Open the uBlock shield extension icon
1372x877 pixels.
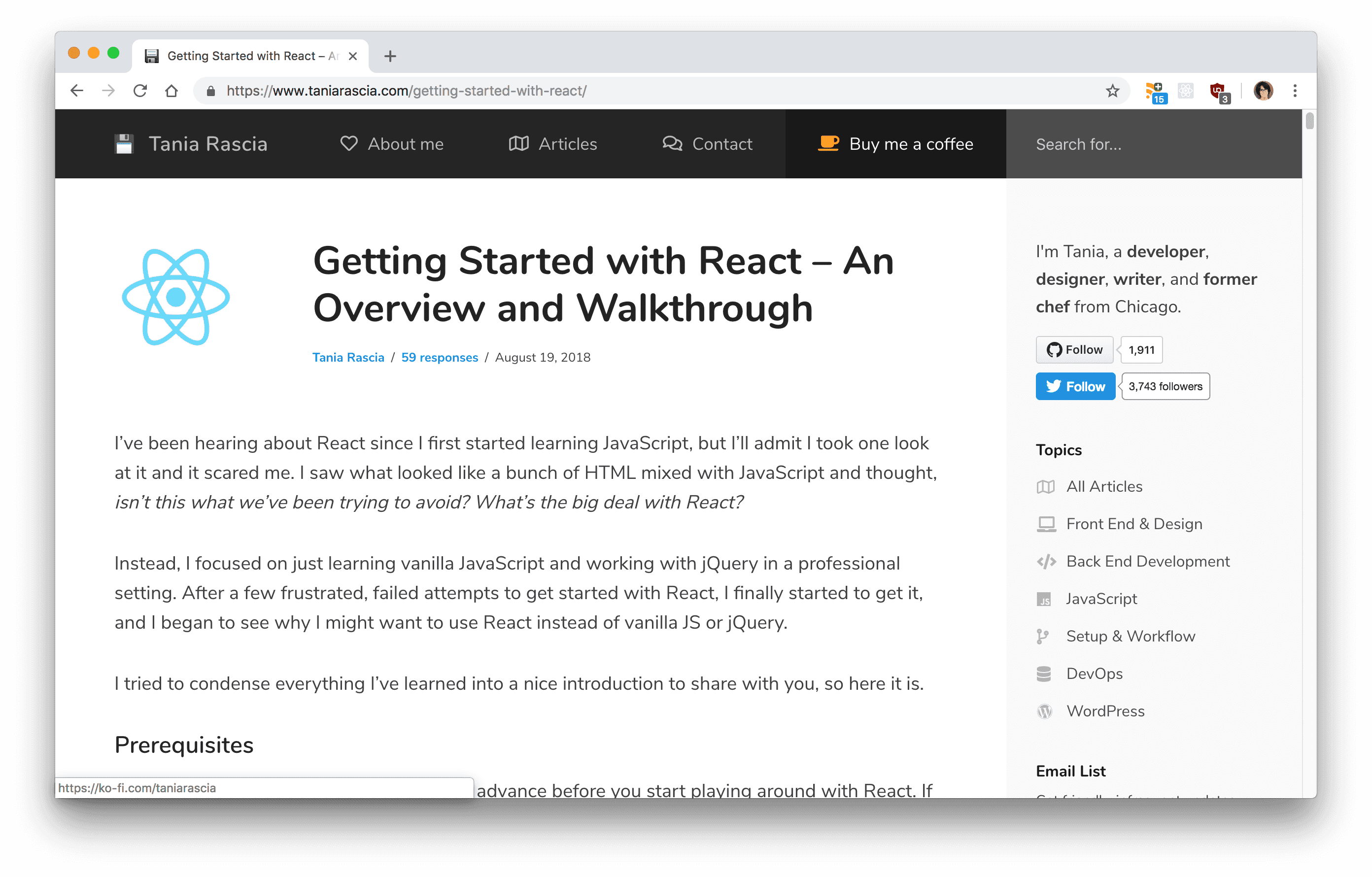coord(1219,92)
